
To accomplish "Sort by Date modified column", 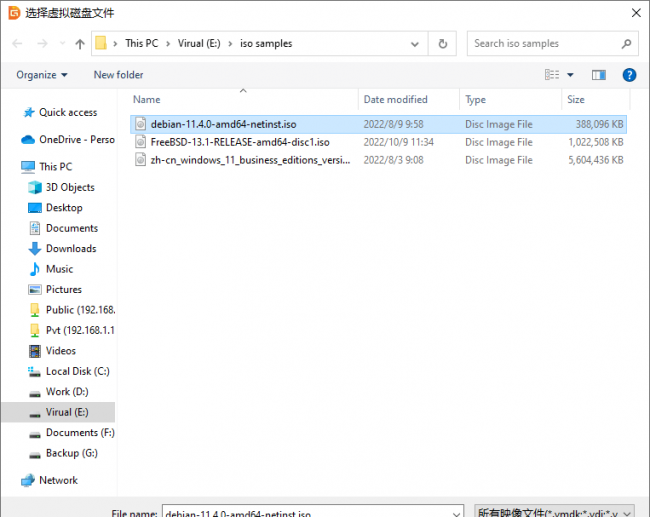I will point(395,100).
